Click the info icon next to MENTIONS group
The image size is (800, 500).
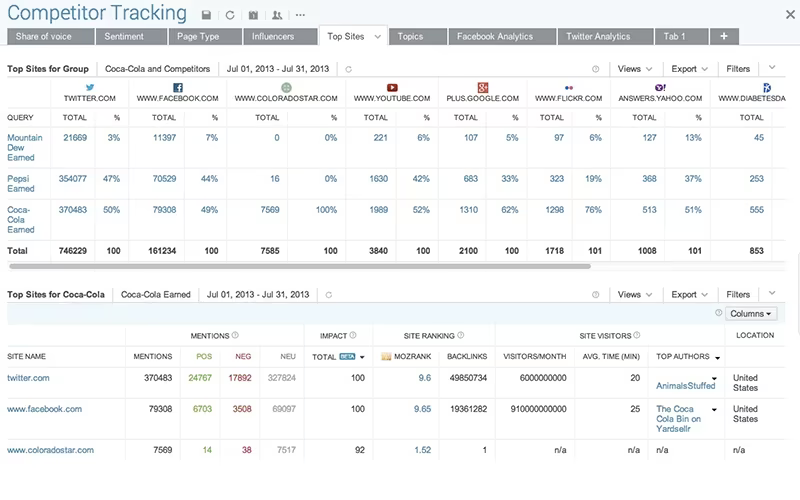coord(235,335)
